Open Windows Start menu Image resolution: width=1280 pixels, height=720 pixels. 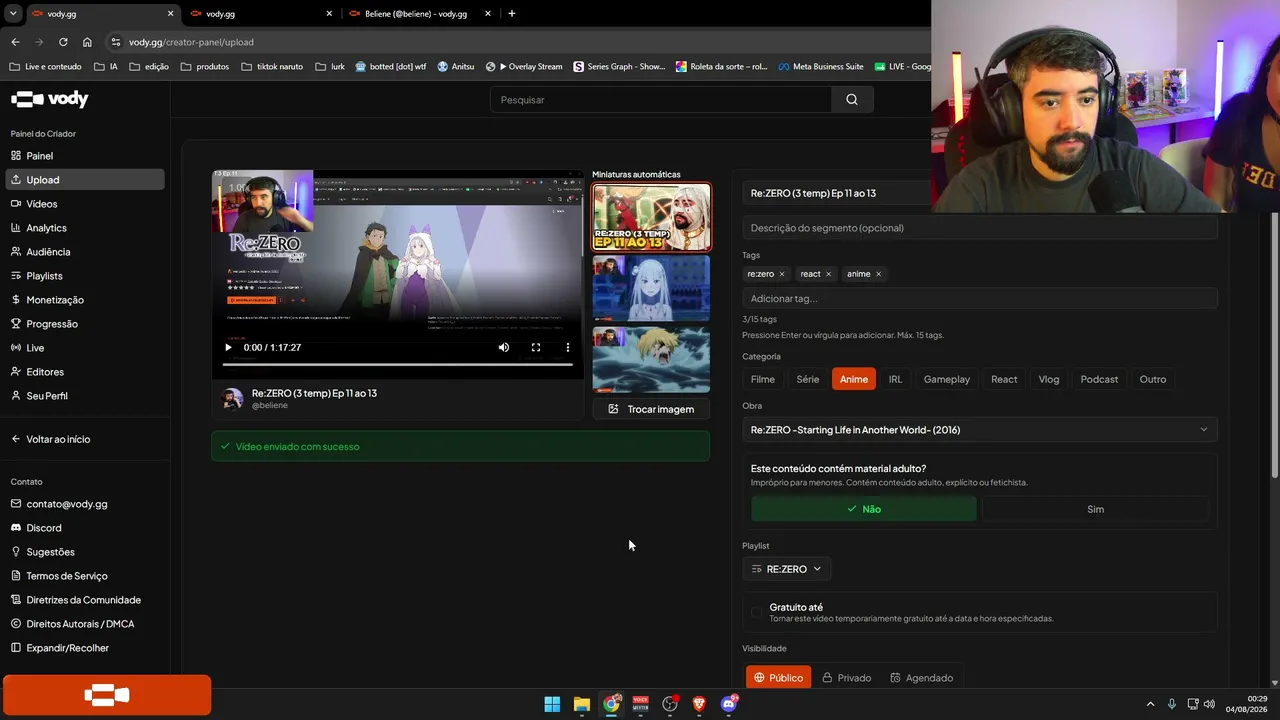(x=552, y=704)
